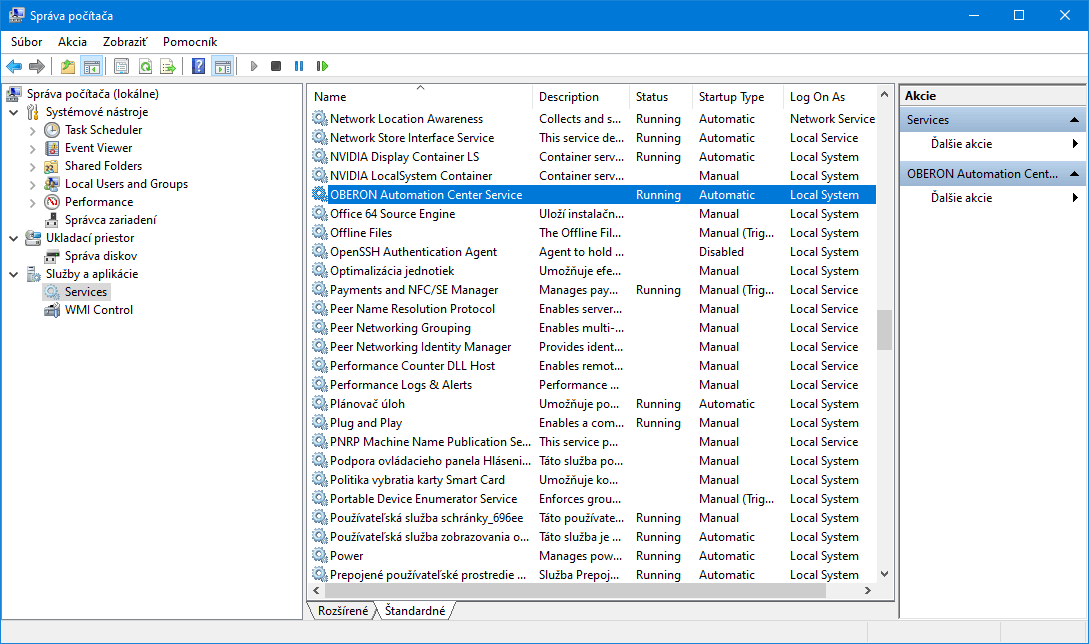Open the Properties toolbar icon
1089x644 pixels.
coord(121,66)
